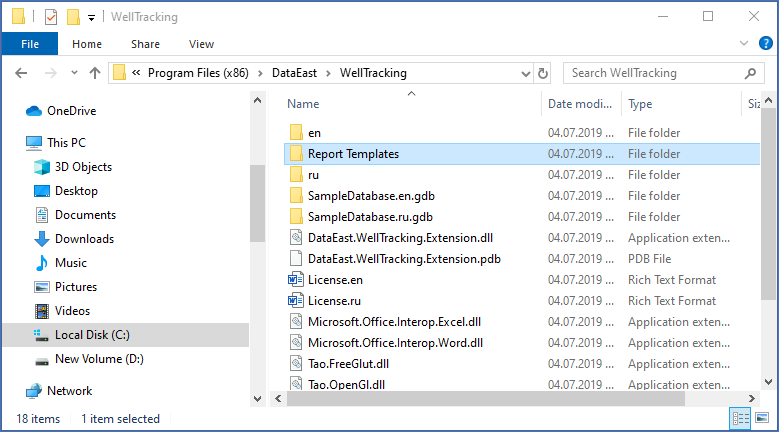The image size is (779, 432).
Task: Click the Refresh button in address bar
Action: click(542, 73)
